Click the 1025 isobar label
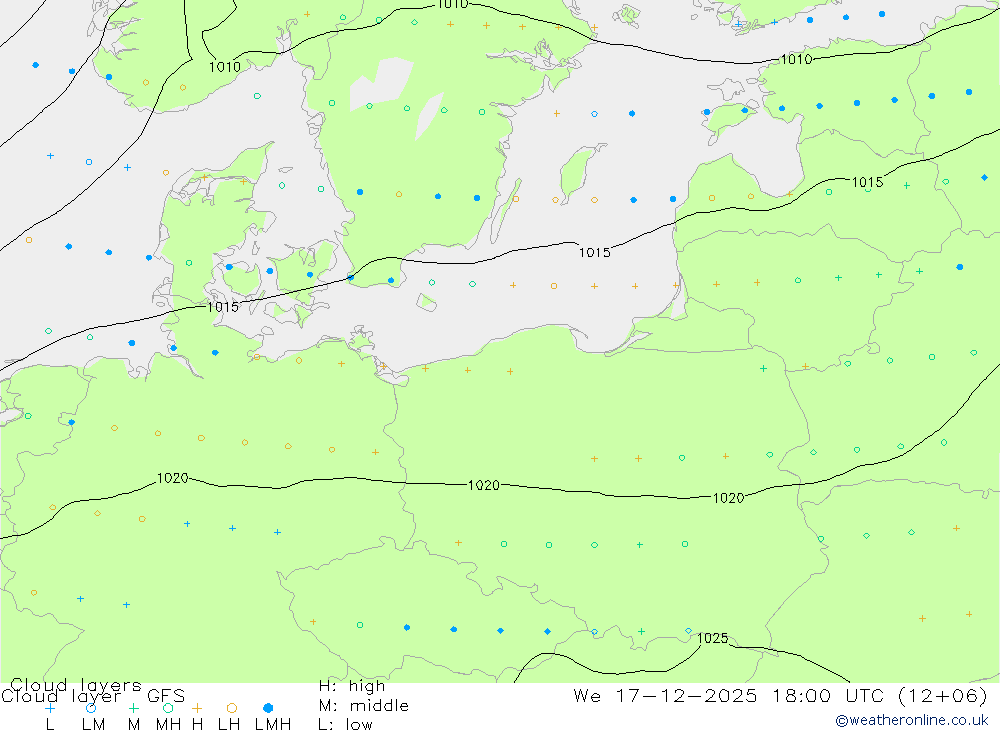The height and width of the screenshot is (733, 1000). coord(712,638)
